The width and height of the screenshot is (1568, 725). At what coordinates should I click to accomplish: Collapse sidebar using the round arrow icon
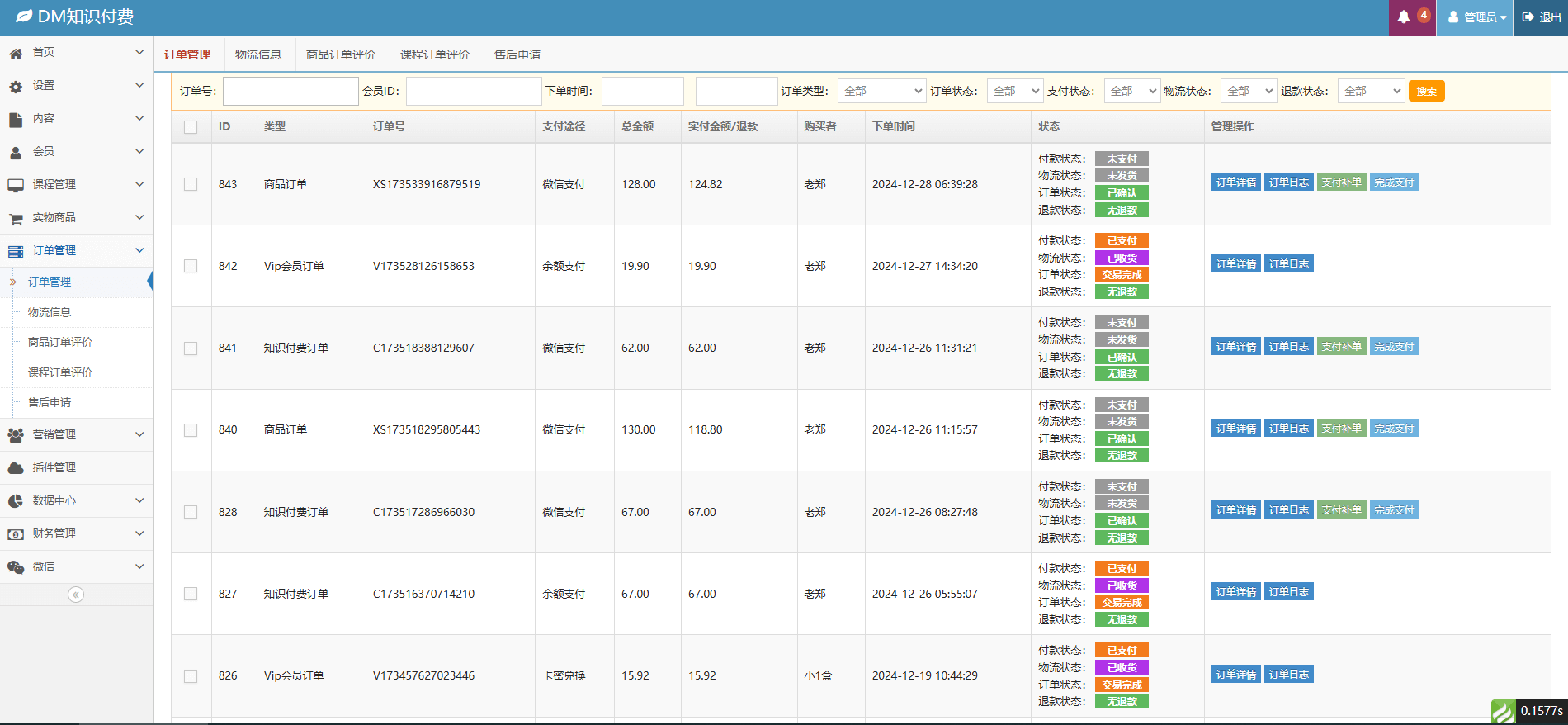pos(76,595)
